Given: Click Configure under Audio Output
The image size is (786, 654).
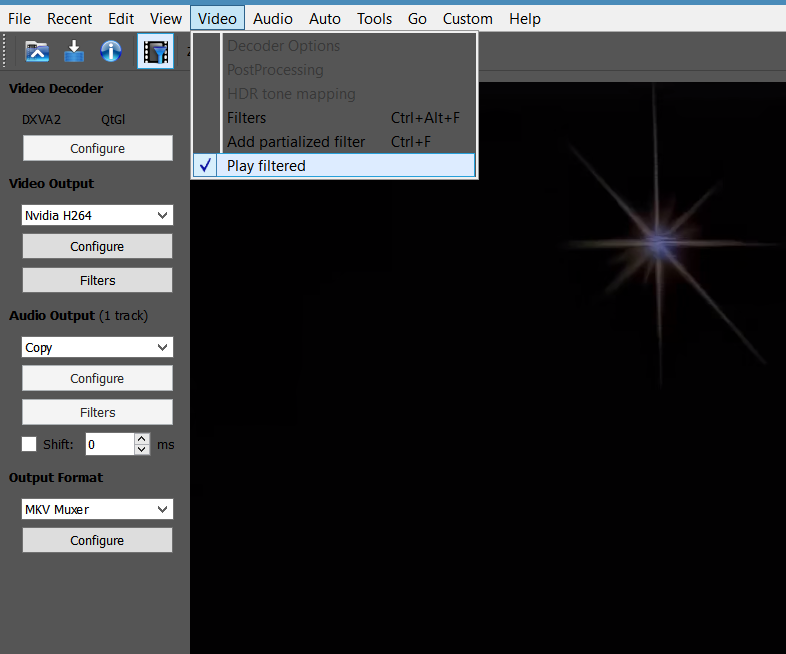Looking at the screenshot, I should (97, 378).
